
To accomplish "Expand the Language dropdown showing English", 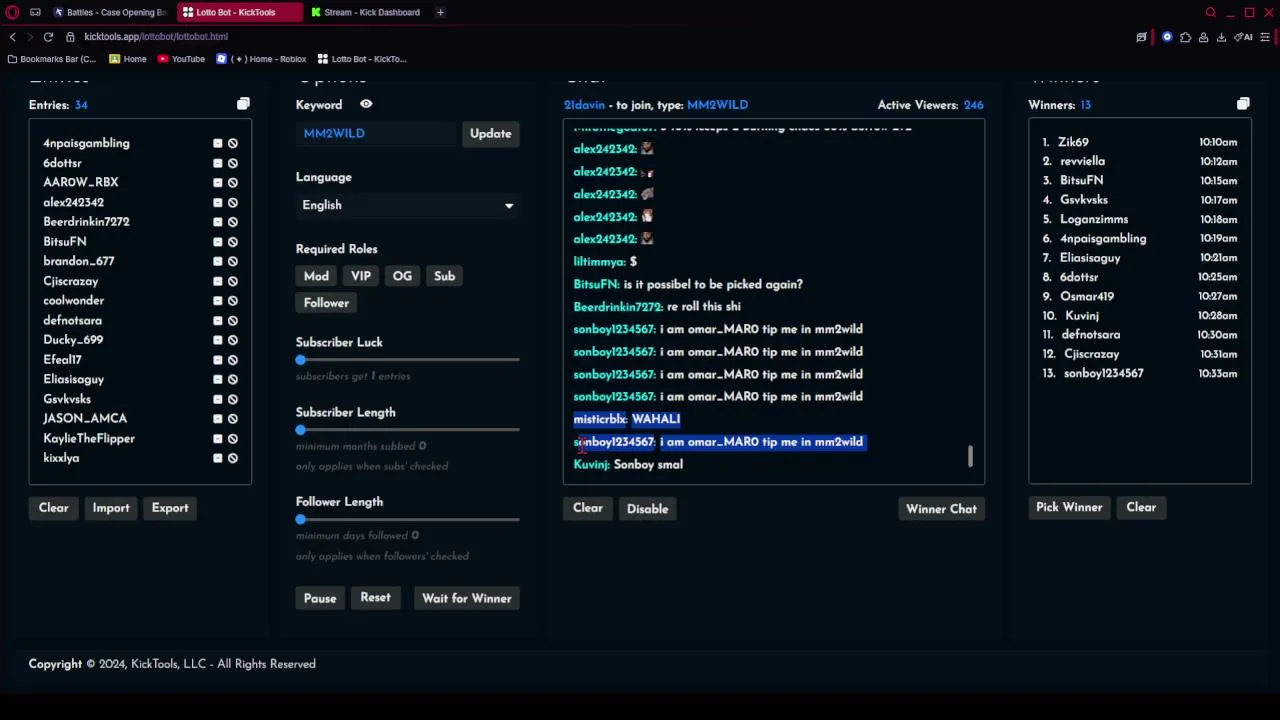I will click(408, 205).
